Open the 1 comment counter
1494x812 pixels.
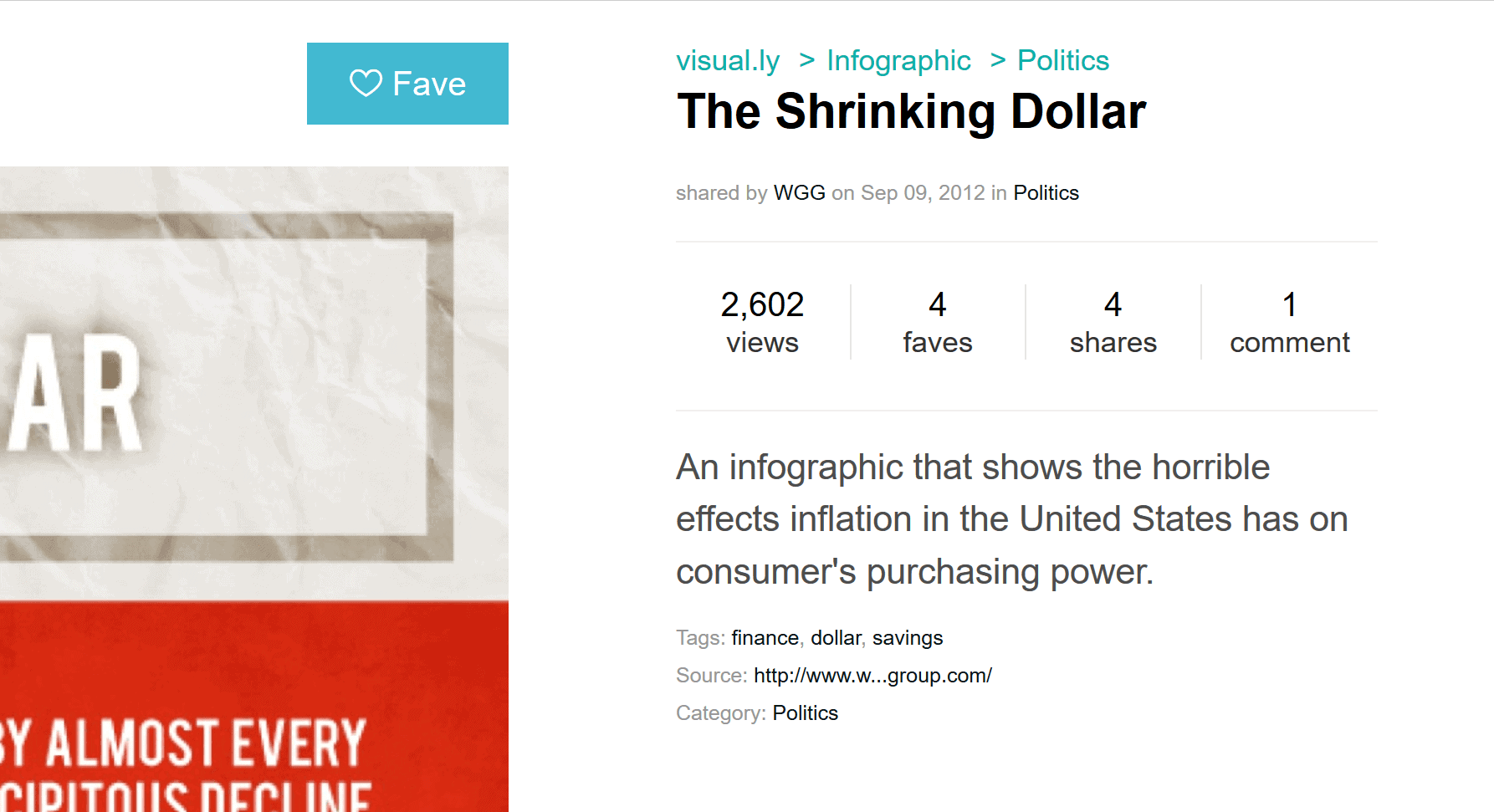(1289, 322)
